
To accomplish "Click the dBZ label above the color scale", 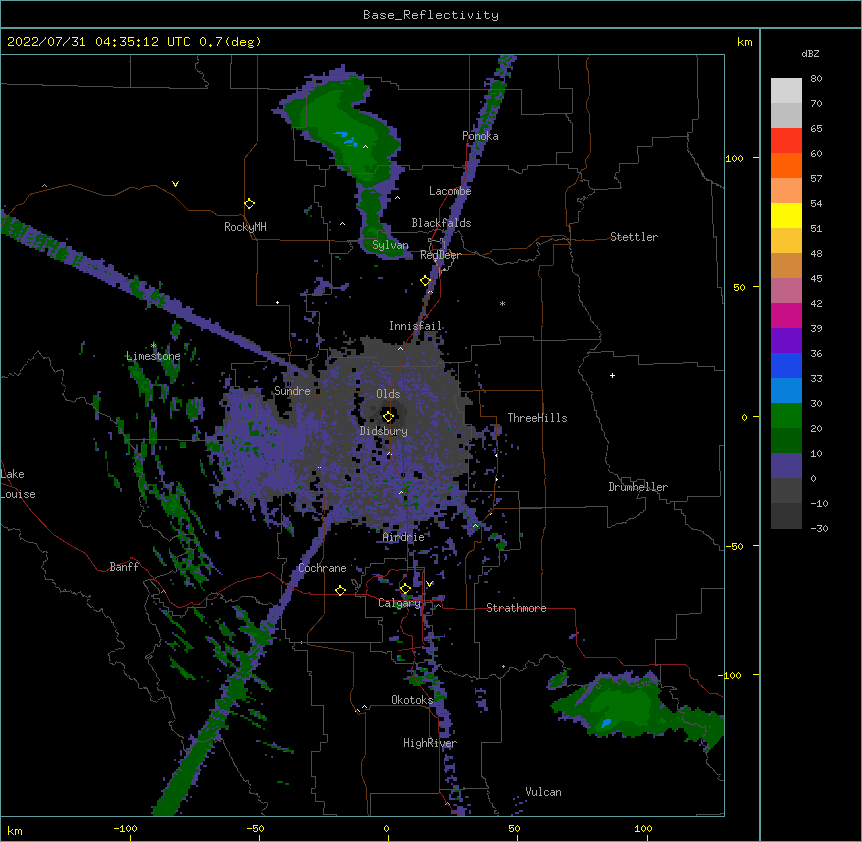I will point(810,54).
